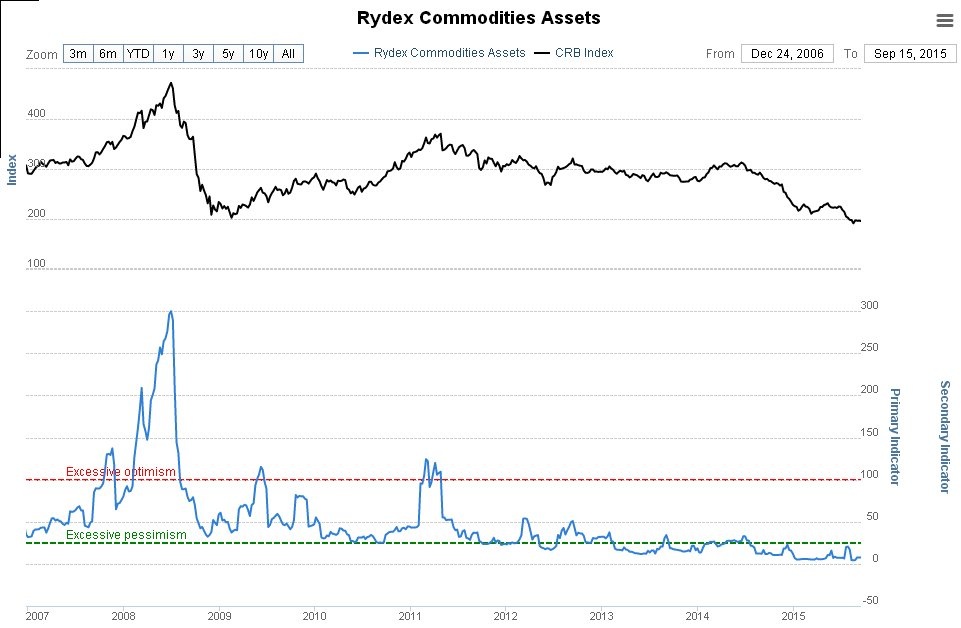The image size is (961, 628).
Task: Toggle the CRB Index legend series
Action: click(x=574, y=53)
